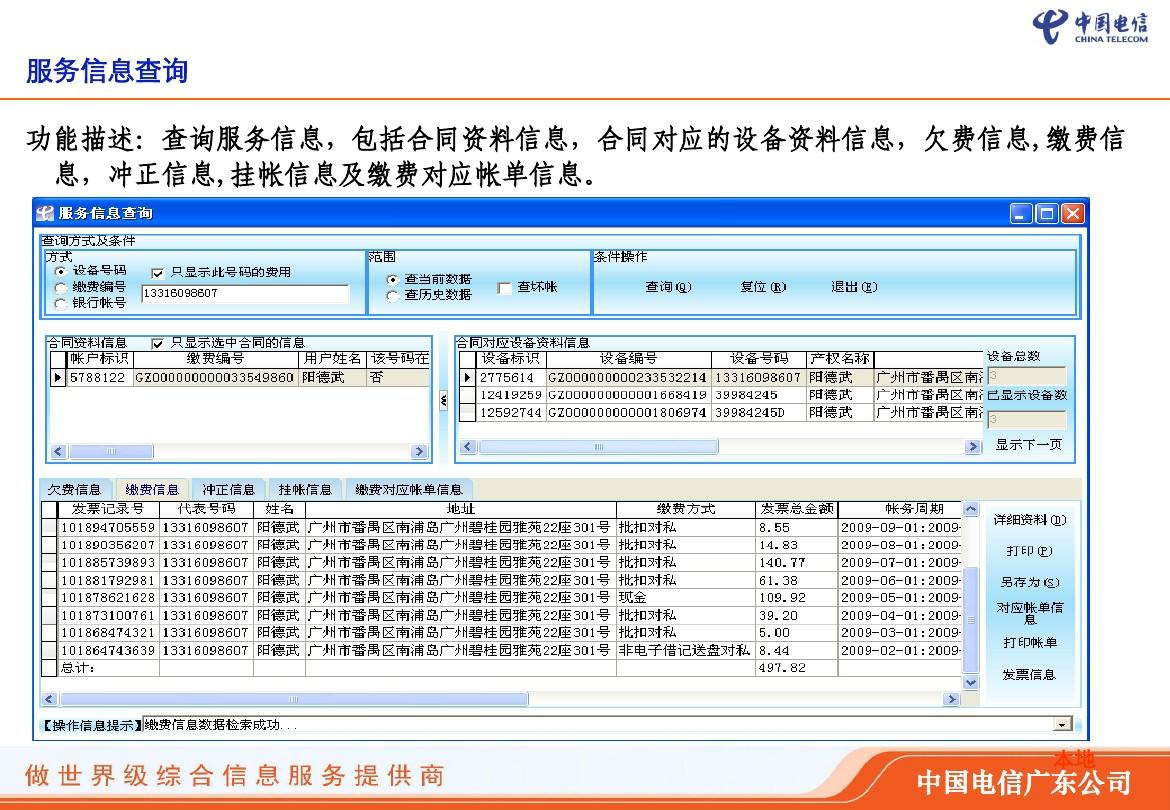Viewport: 1170px width, 810px height.
Task: Open the operation info message dropdown
Action: (x=1062, y=724)
